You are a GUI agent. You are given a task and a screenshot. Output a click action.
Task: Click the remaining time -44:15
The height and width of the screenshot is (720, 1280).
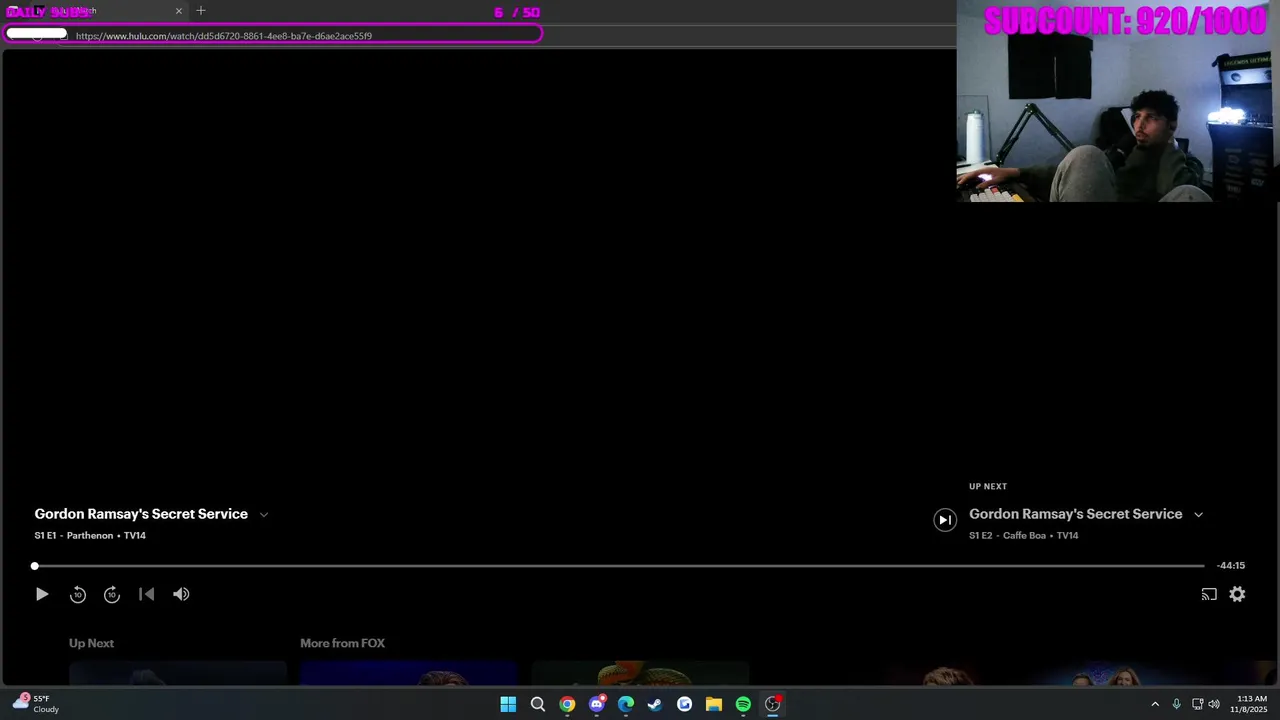pyautogui.click(x=1231, y=566)
